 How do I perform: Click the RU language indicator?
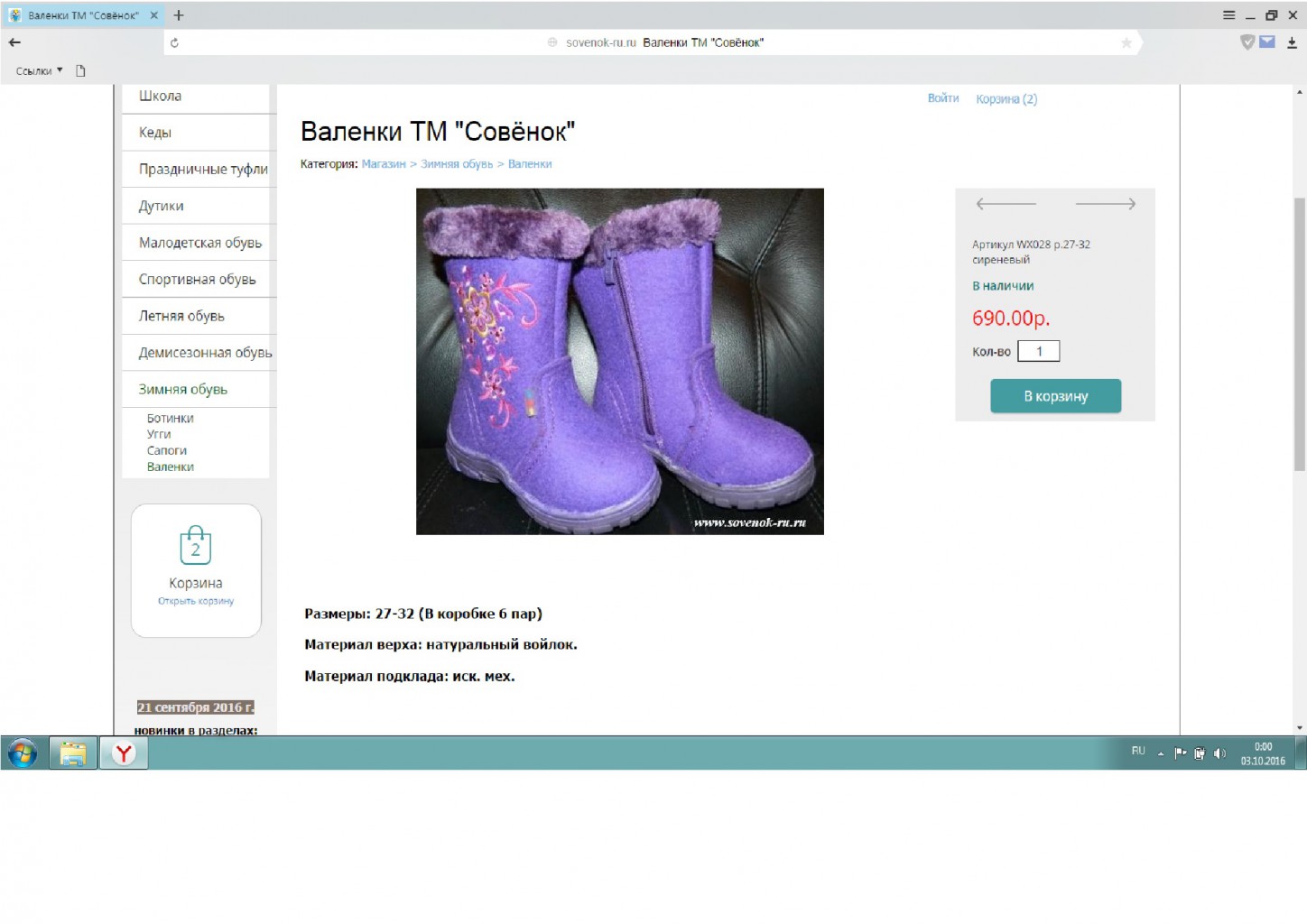tap(1138, 751)
